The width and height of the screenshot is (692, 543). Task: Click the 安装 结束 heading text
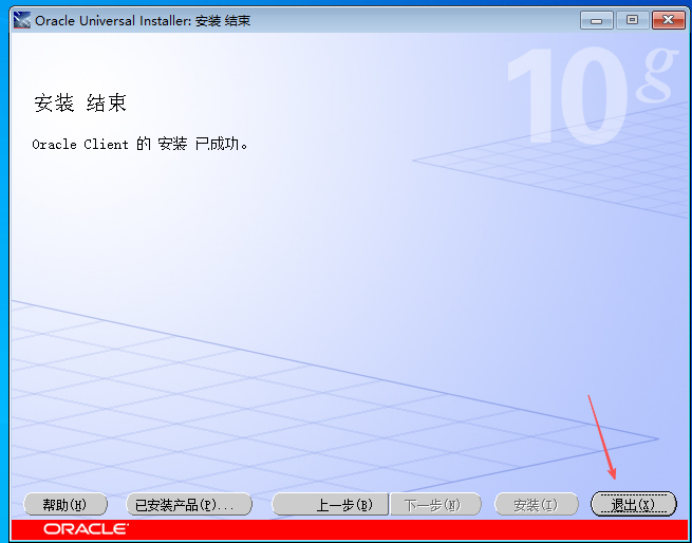[81, 103]
